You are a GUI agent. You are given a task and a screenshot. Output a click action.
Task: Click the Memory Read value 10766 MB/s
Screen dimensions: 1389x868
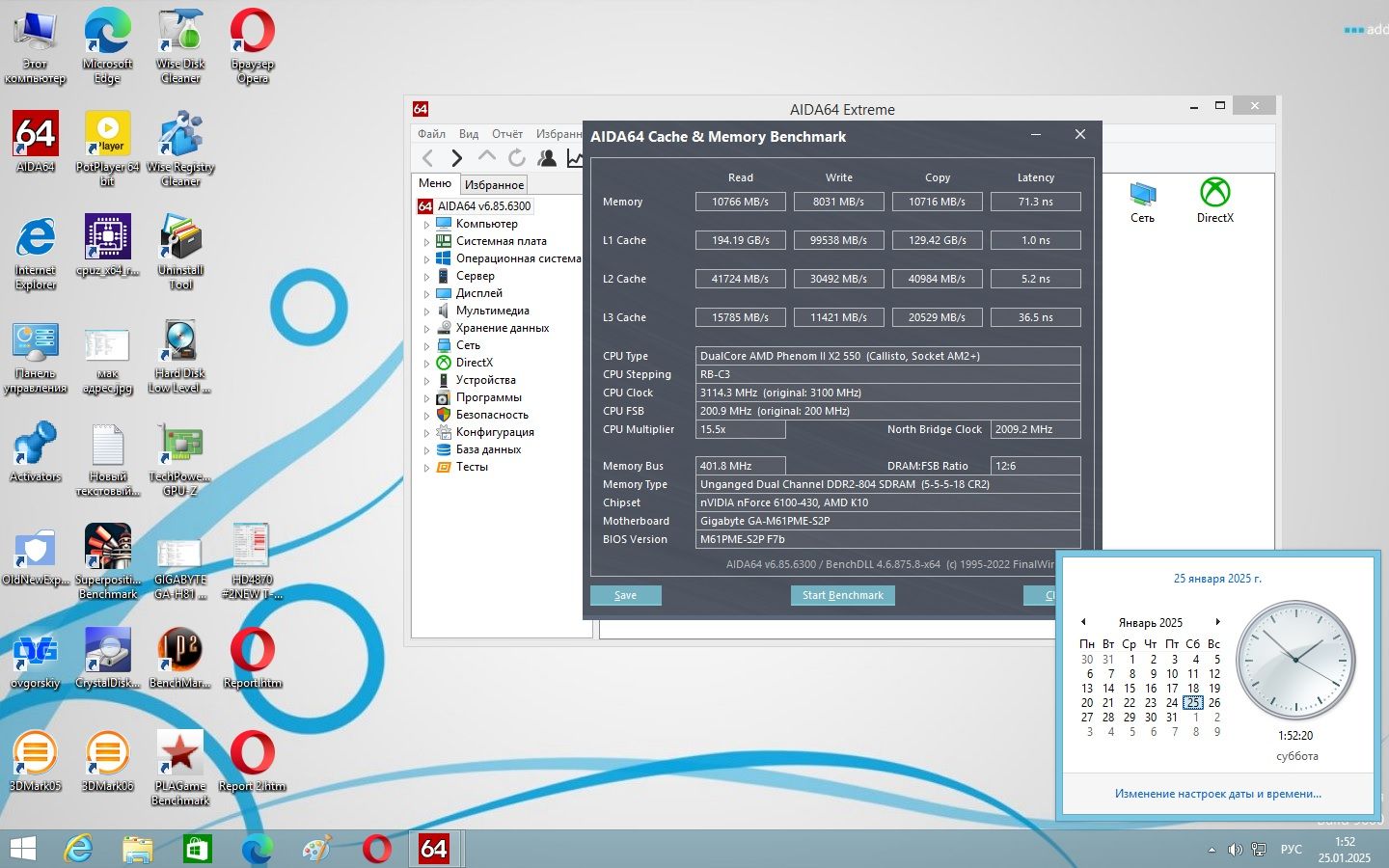pos(741,202)
